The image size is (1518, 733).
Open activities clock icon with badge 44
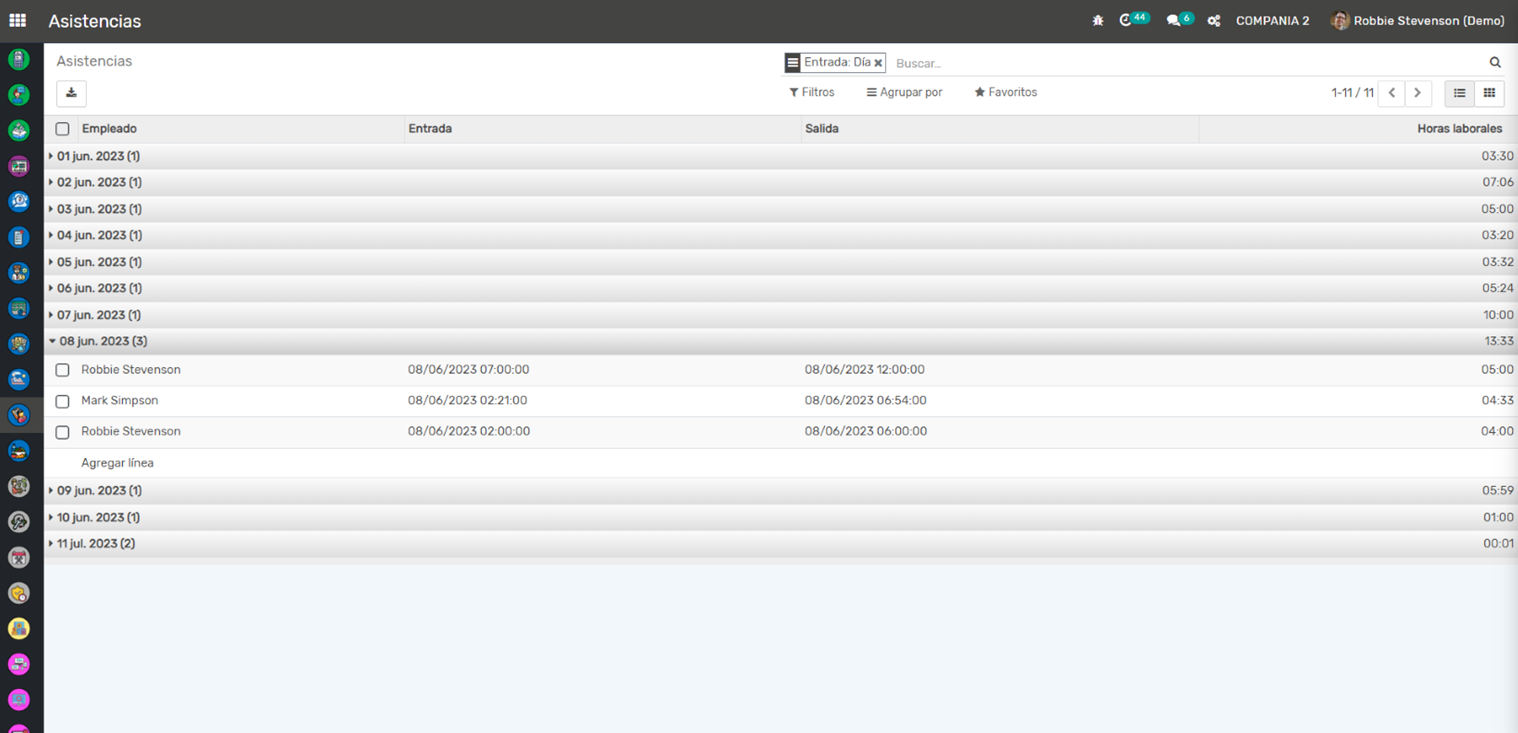(x=1127, y=21)
